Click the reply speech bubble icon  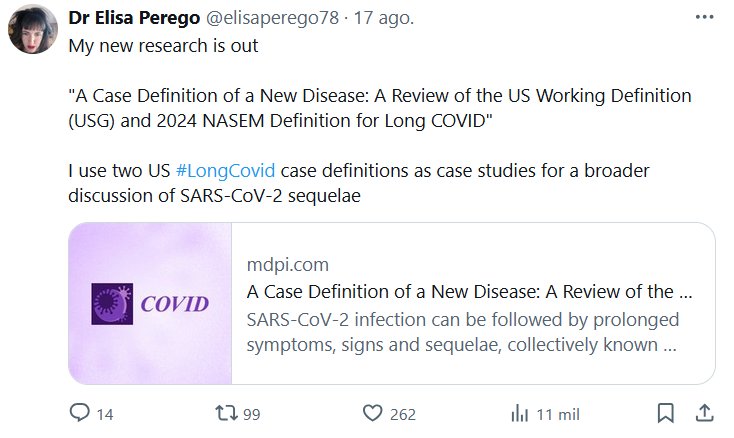coord(81,412)
